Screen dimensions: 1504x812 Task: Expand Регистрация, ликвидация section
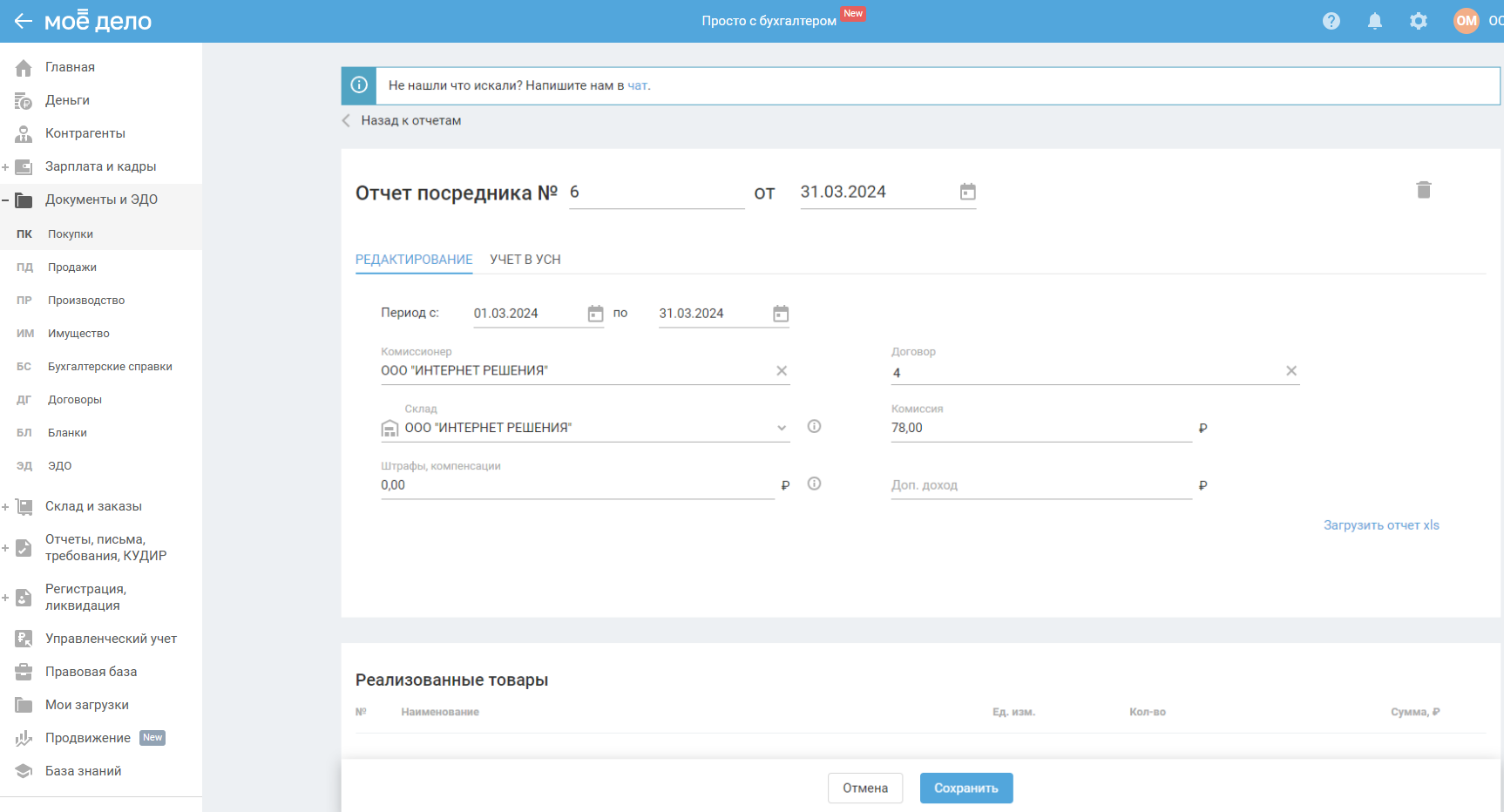tap(5, 598)
